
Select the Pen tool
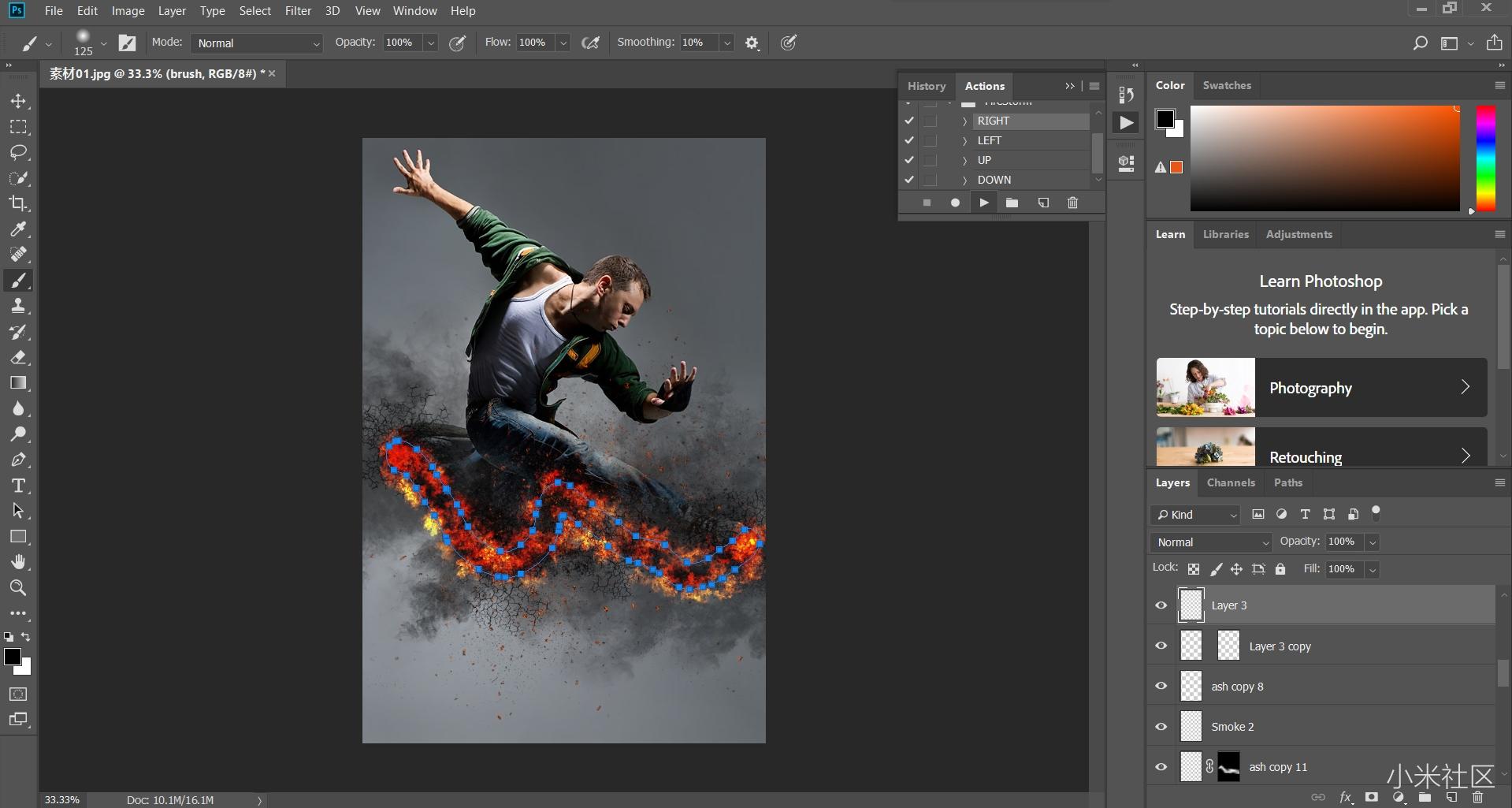click(x=19, y=460)
